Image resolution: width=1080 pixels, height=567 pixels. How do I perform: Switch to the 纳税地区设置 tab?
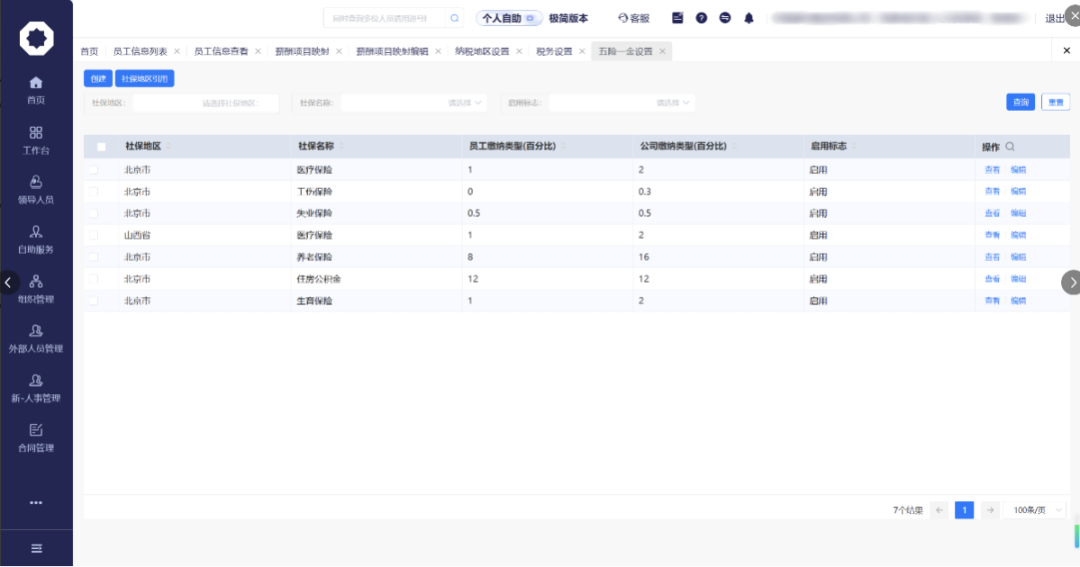482,51
